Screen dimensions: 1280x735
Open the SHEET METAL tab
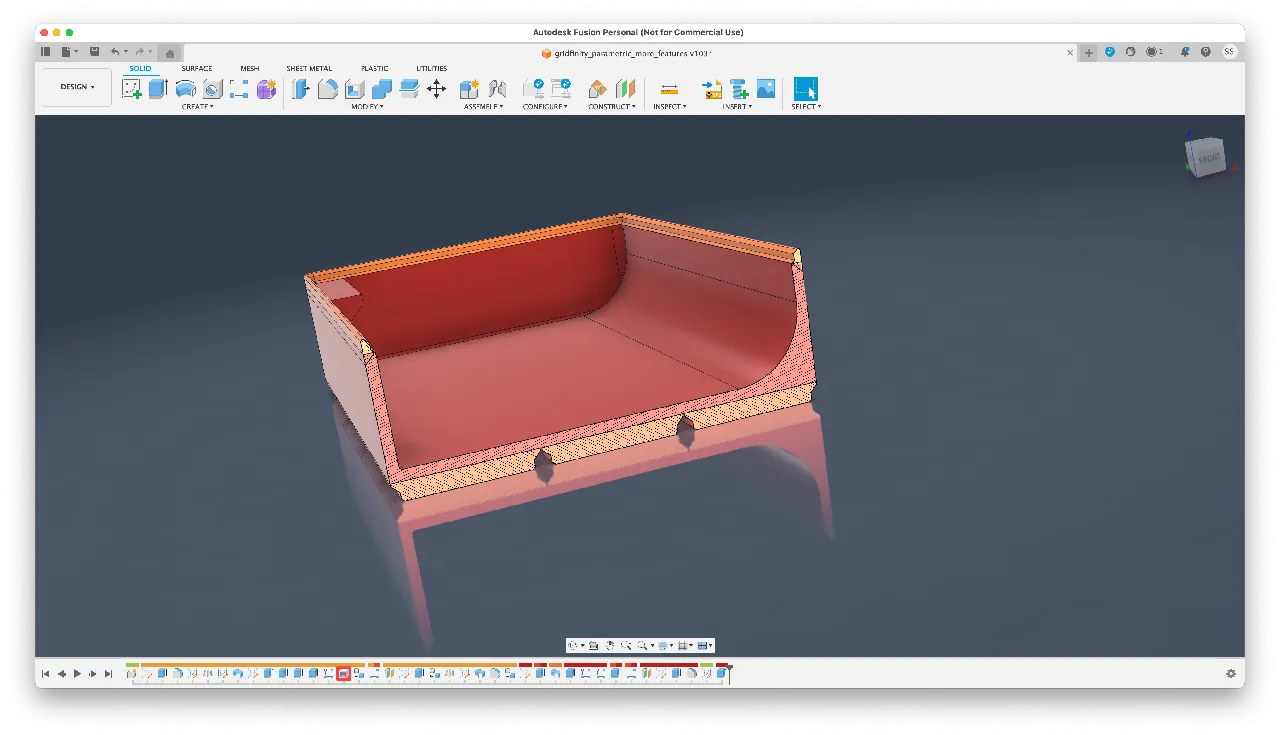(x=309, y=68)
